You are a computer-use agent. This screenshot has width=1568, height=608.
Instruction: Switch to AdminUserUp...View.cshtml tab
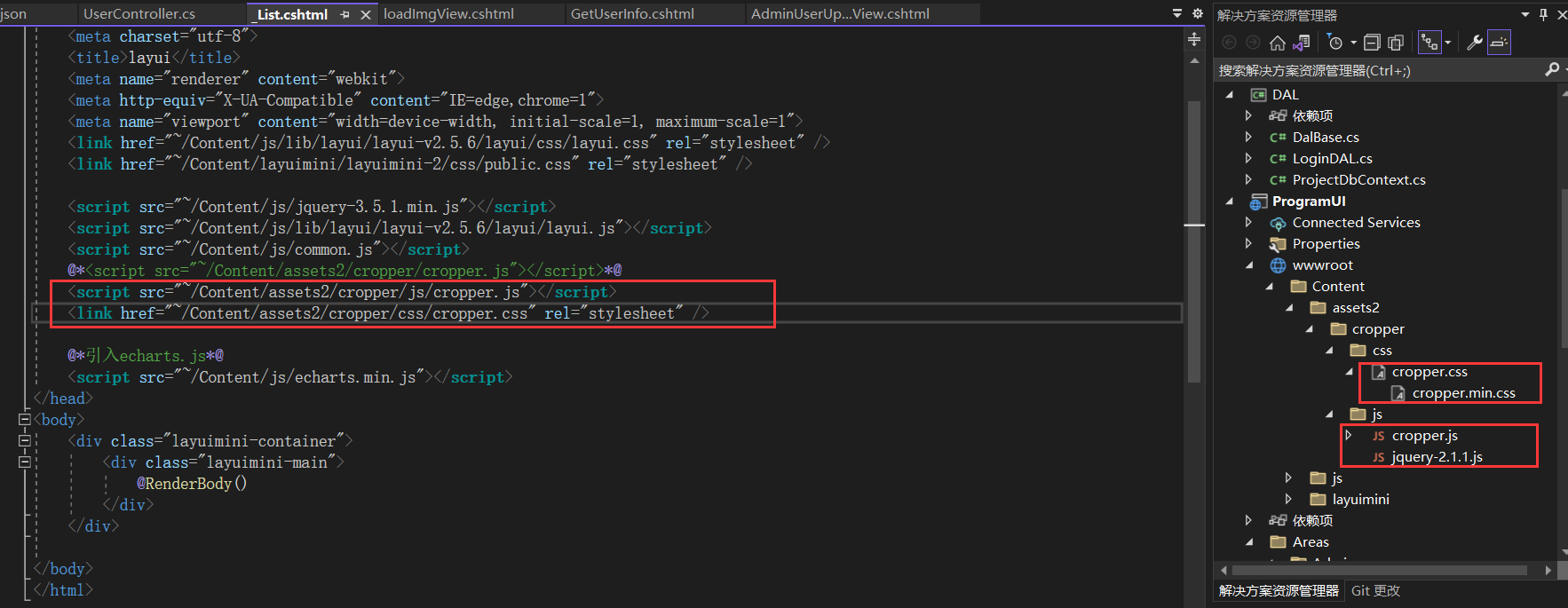click(840, 14)
